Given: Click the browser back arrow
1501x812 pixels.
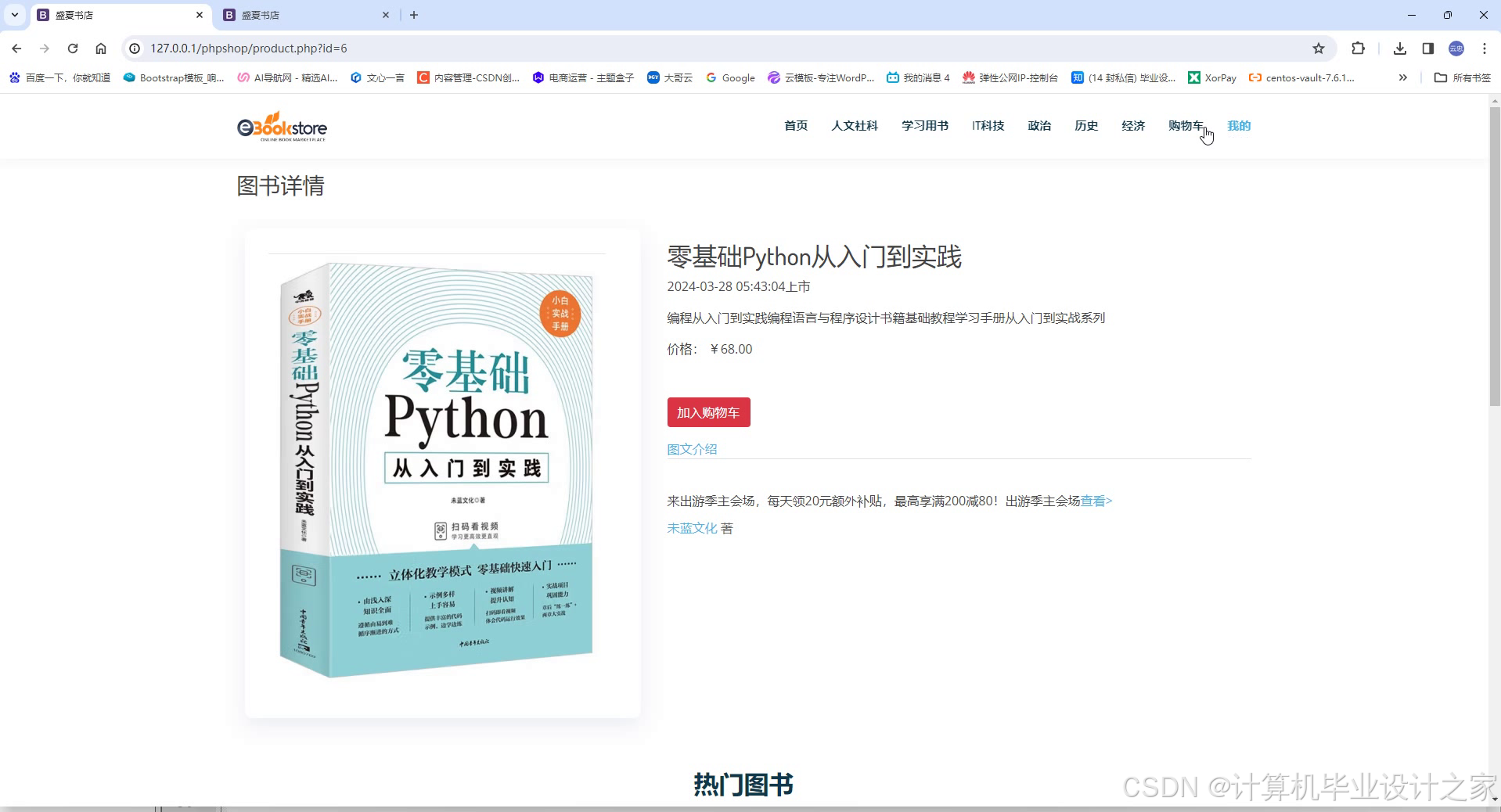Looking at the screenshot, I should (16, 49).
